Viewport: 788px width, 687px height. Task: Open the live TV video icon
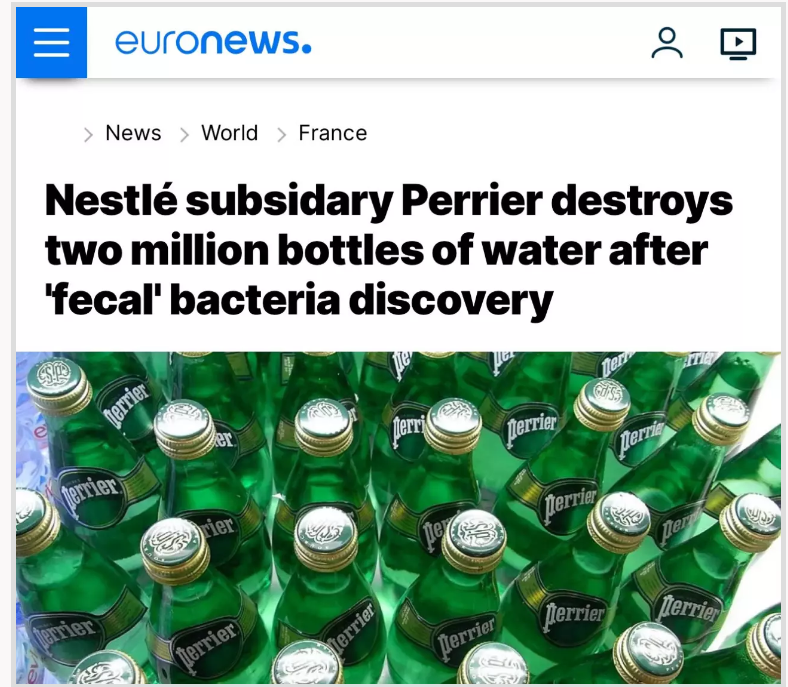click(x=738, y=44)
